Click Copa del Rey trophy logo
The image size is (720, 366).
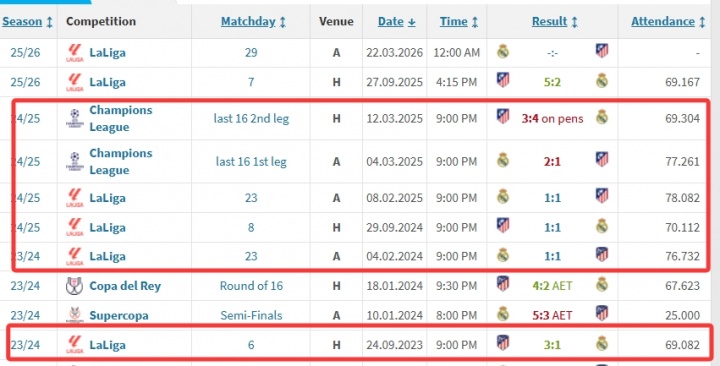[x=74, y=286]
